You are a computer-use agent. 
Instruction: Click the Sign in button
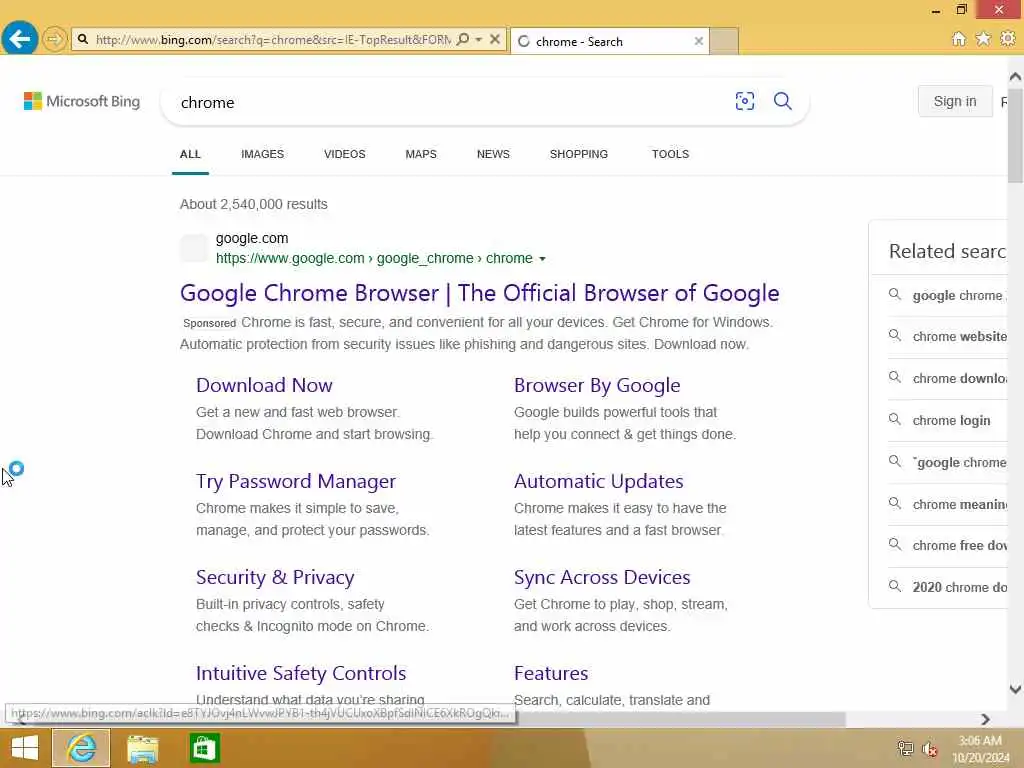click(955, 101)
